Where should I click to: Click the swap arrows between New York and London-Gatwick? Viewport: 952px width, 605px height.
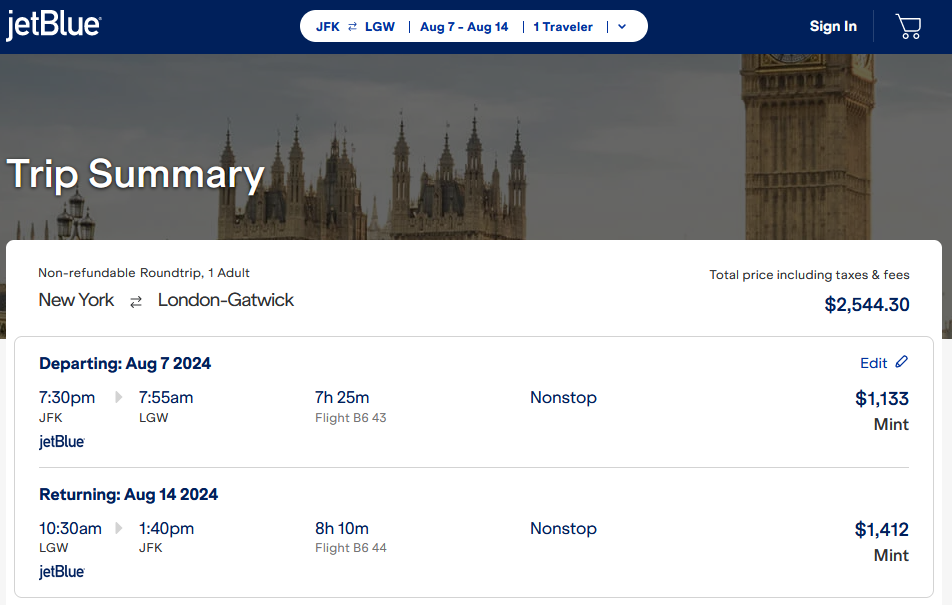click(x=135, y=300)
